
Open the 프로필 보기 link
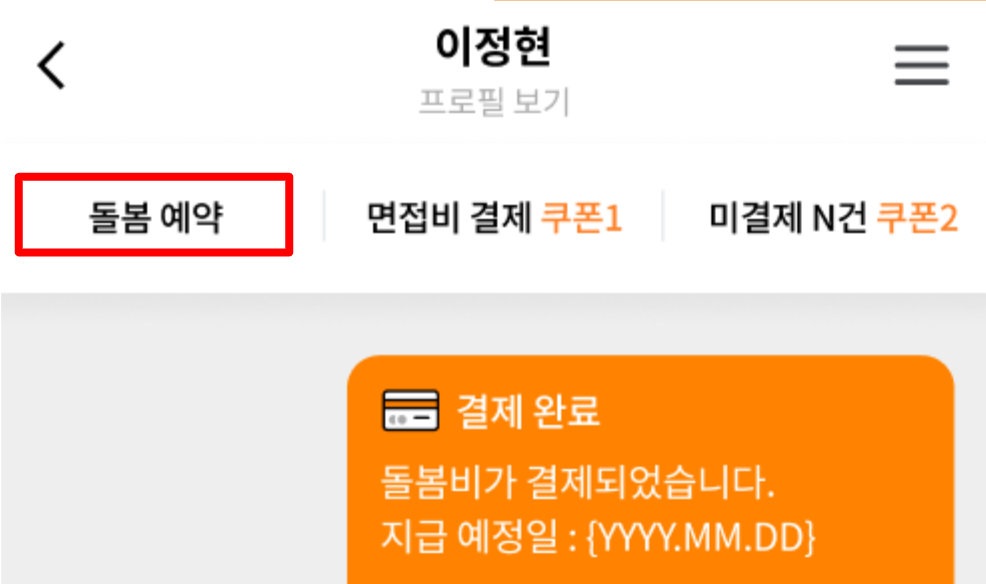[494, 101]
